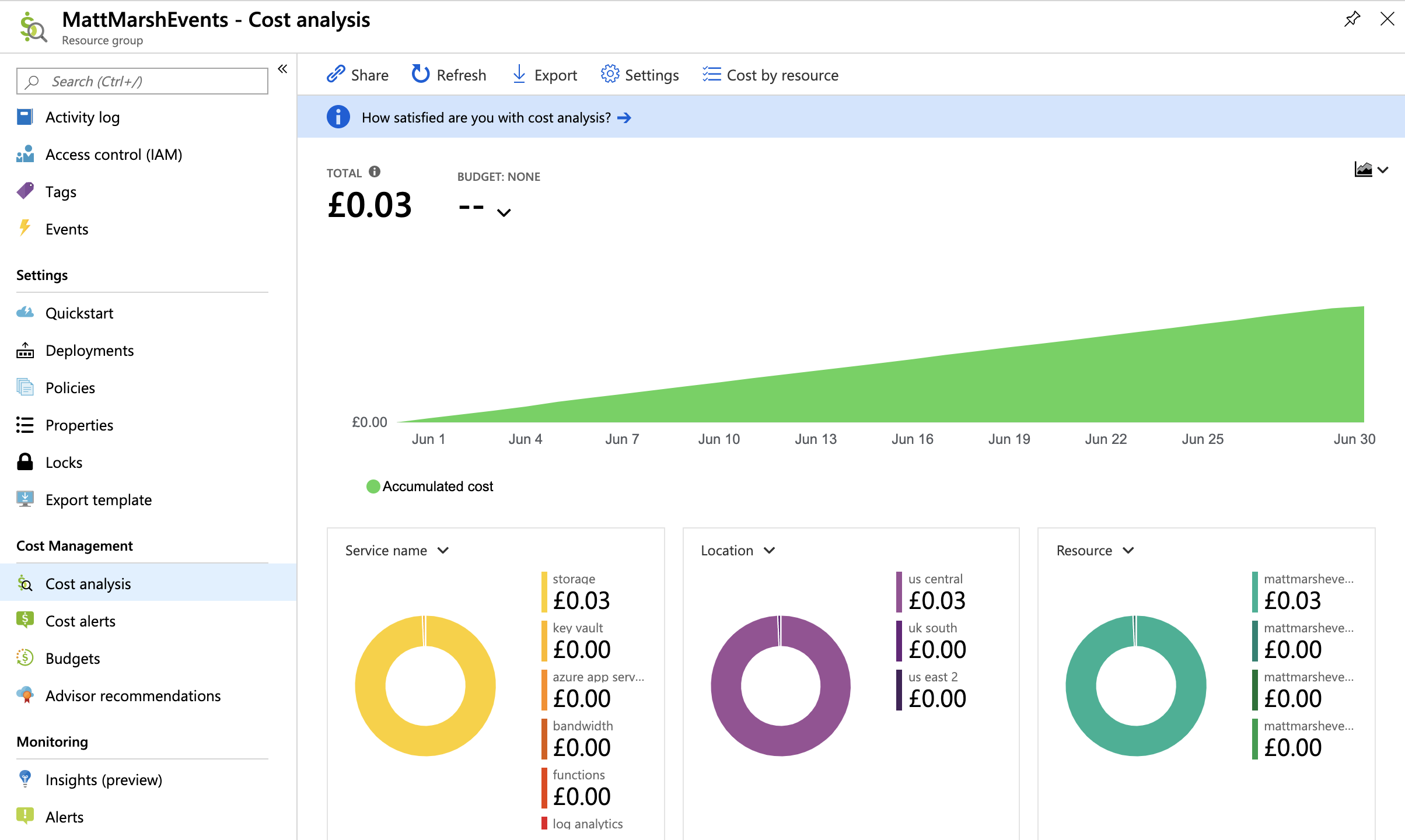Expand the Budget selector chevron
This screenshot has height=840, width=1405.
click(x=504, y=212)
